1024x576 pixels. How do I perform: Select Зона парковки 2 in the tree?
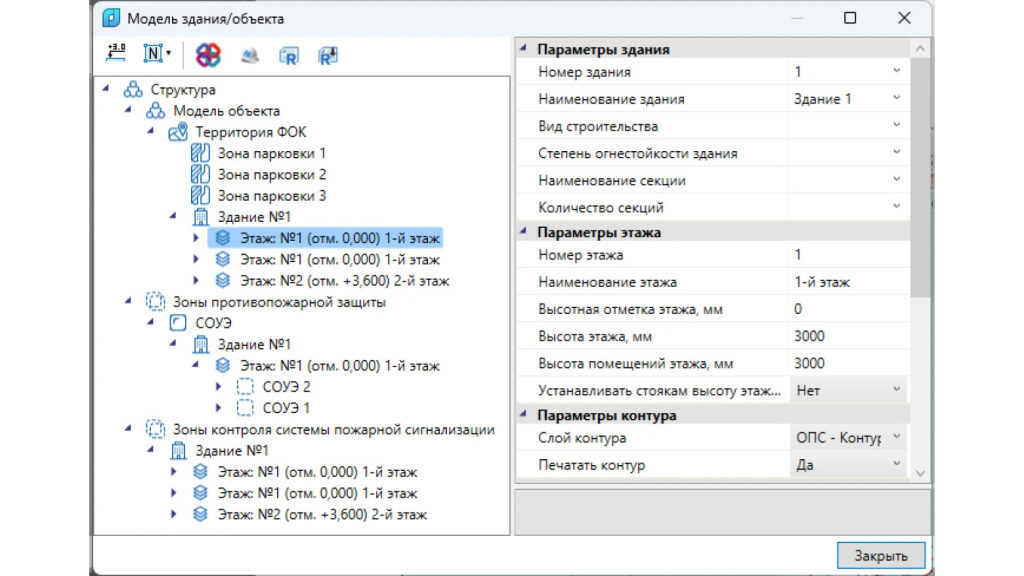(x=272, y=174)
